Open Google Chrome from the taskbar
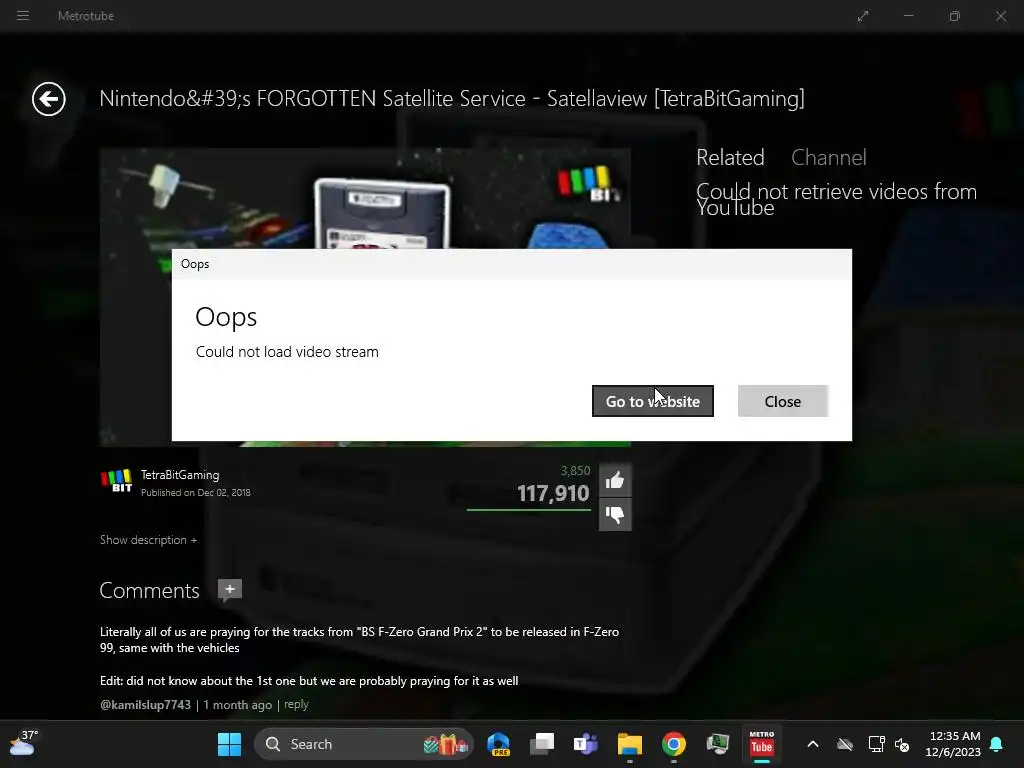Viewport: 1024px width, 768px height. coord(674,744)
